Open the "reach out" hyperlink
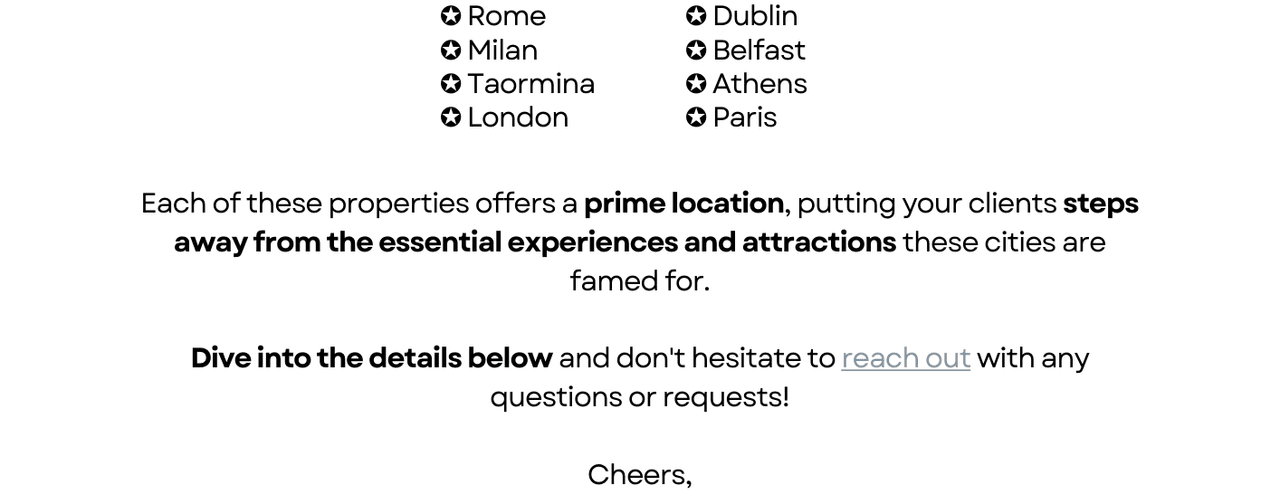Viewport: 1280px width, 493px height. [x=906, y=358]
